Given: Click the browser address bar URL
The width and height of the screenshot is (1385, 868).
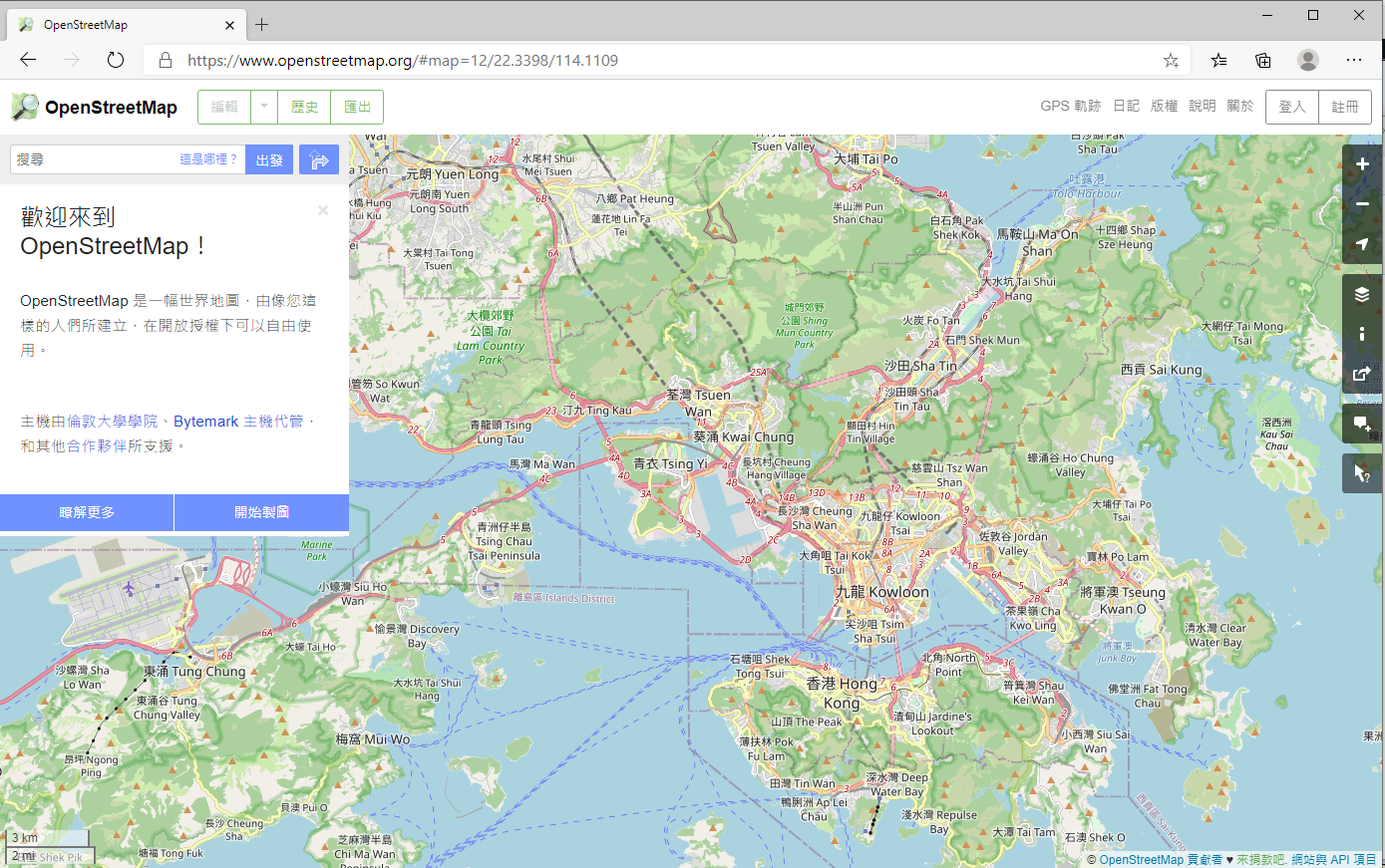Looking at the screenshot, I should point(403,60).
